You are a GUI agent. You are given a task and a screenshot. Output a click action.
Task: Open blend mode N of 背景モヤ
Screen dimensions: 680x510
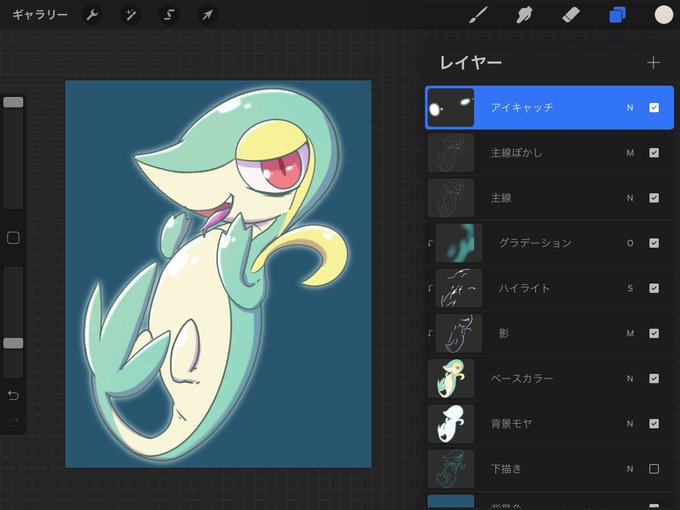coord(630,424)
